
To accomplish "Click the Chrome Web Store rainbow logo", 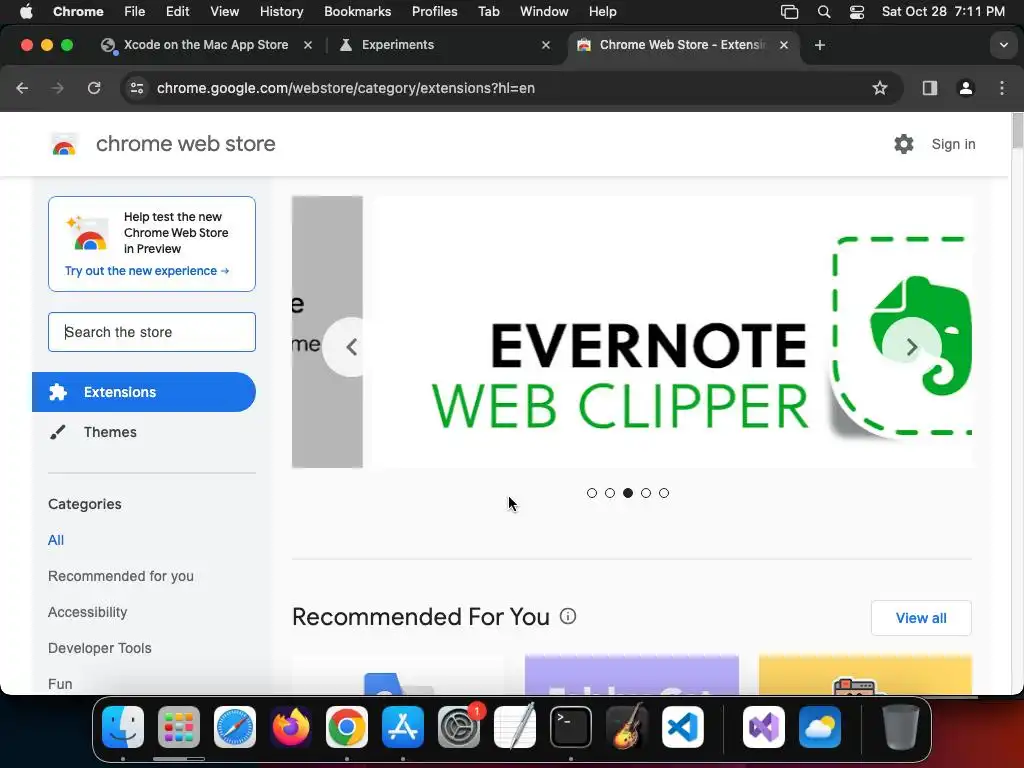I will (64, 144).
